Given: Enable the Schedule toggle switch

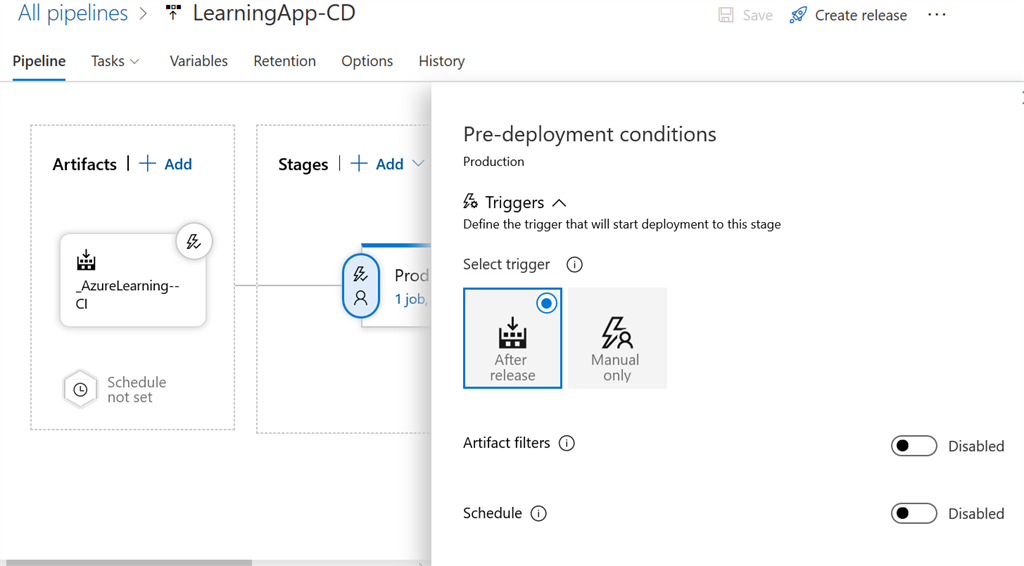Looking at the screenshot, I should coord(914,514).
